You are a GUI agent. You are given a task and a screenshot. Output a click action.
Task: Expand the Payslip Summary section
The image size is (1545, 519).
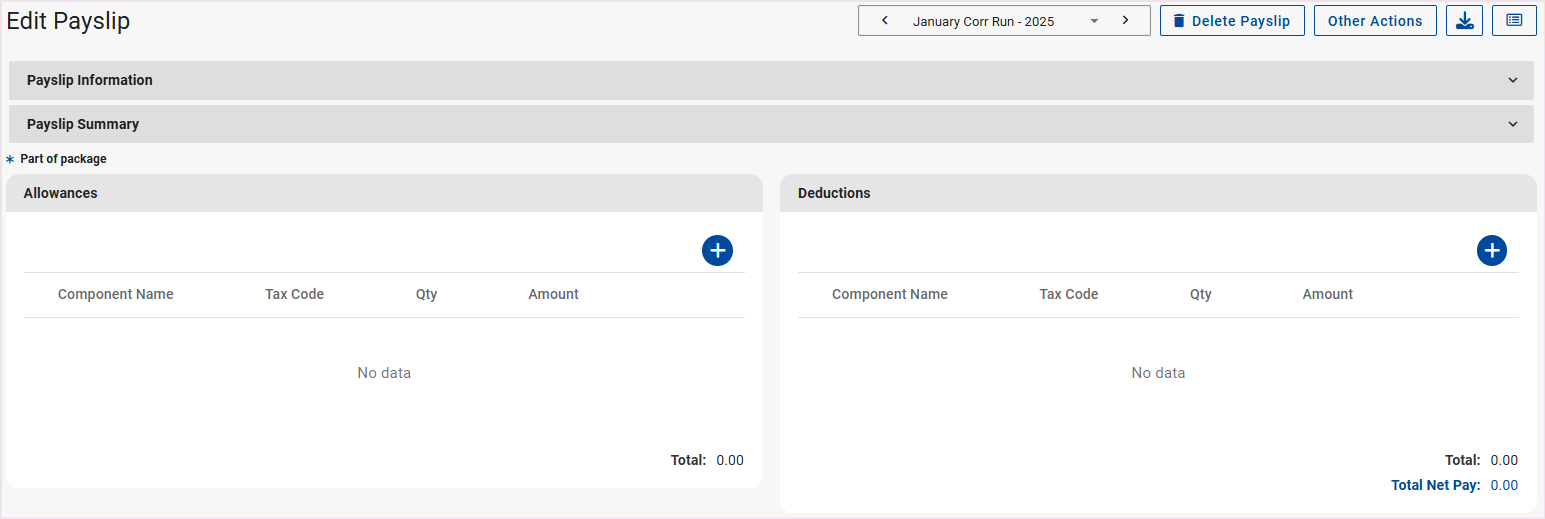click(770, 124)
